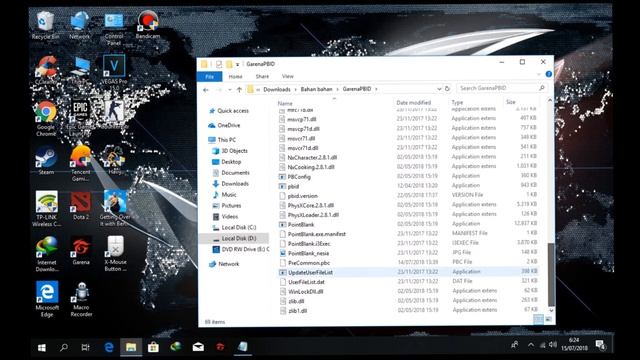Viewport: 640px width, 360px height.
Task: Launch Garena from the desktop
Action: pyautogui.click(x=80, y=251)
